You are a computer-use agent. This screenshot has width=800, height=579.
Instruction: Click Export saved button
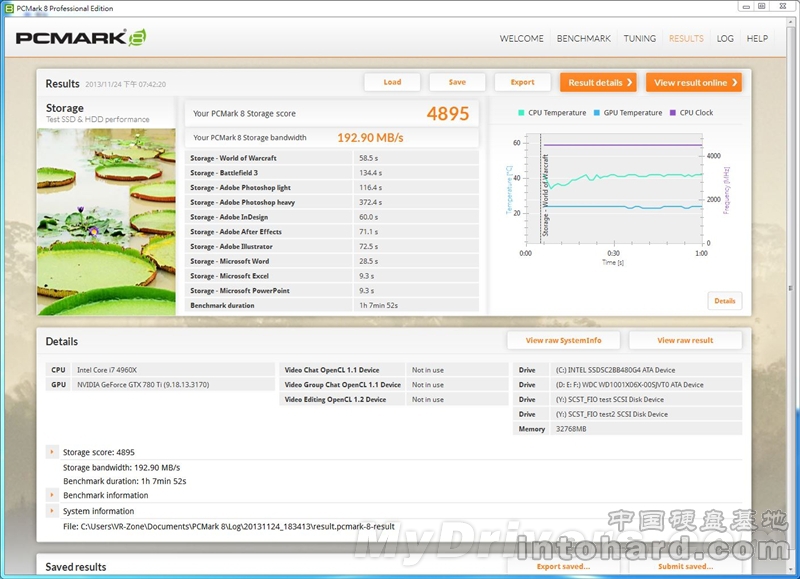[563, 566]
